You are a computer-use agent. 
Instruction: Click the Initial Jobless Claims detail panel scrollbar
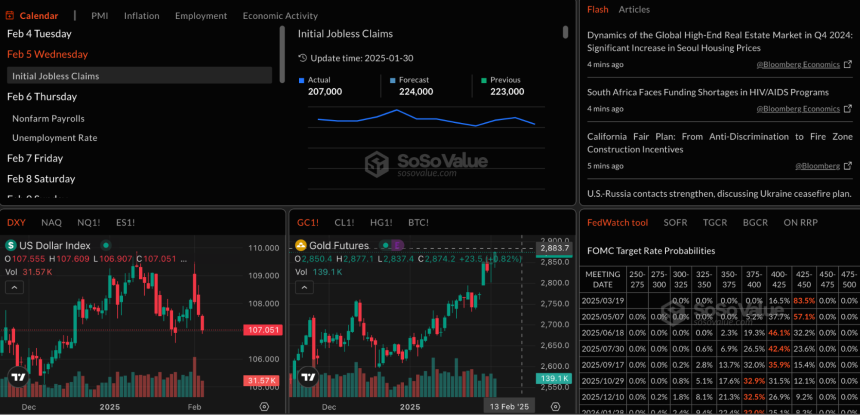coord(565,32)
